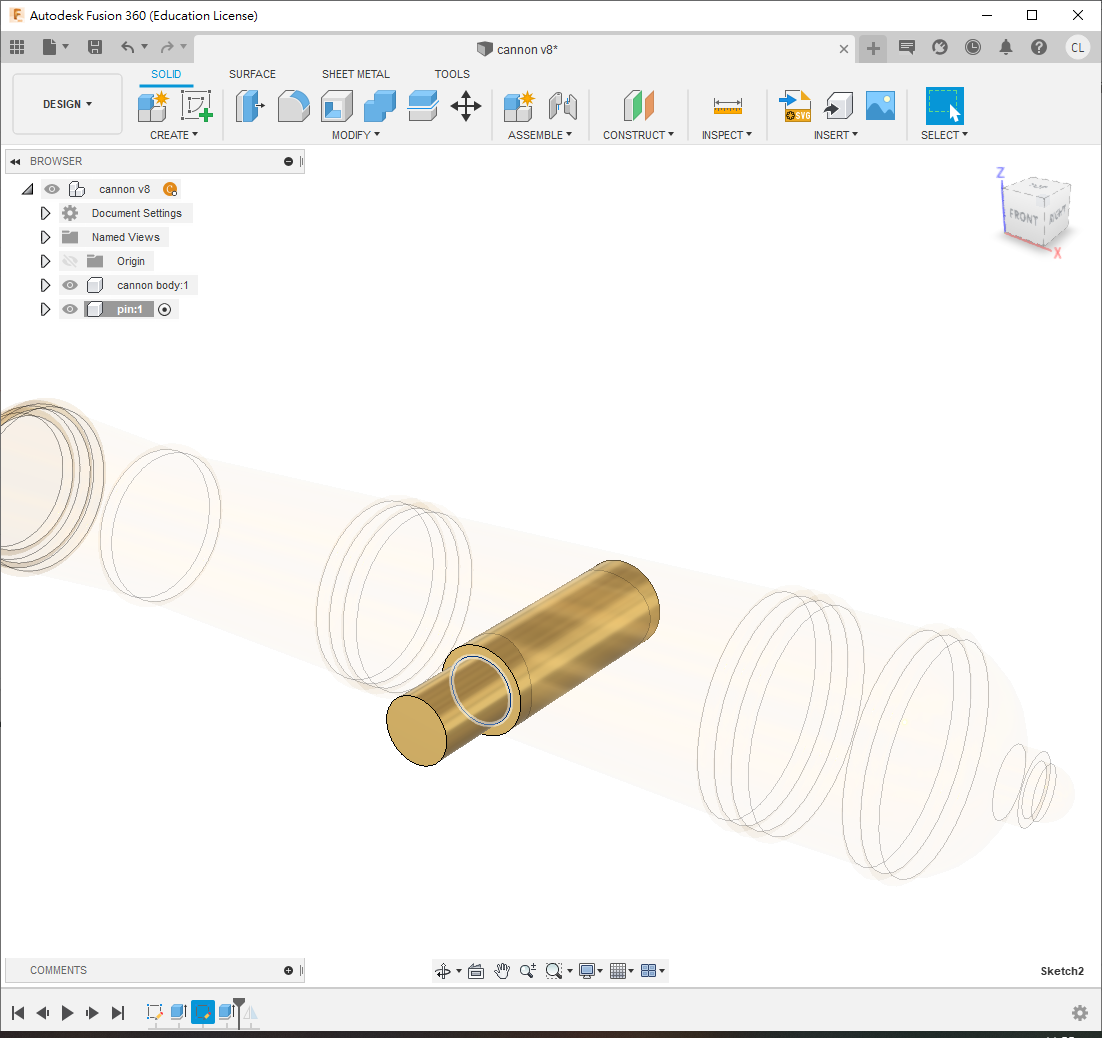
Task: Open the CONSTRUCT menu
Action: pos(638,135)
